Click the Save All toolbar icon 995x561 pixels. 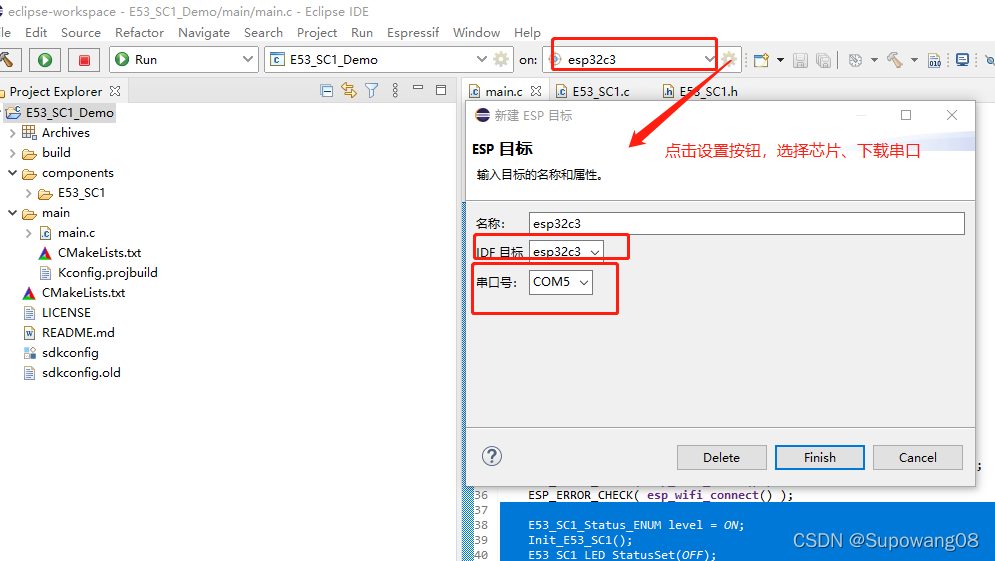(823, 60)
